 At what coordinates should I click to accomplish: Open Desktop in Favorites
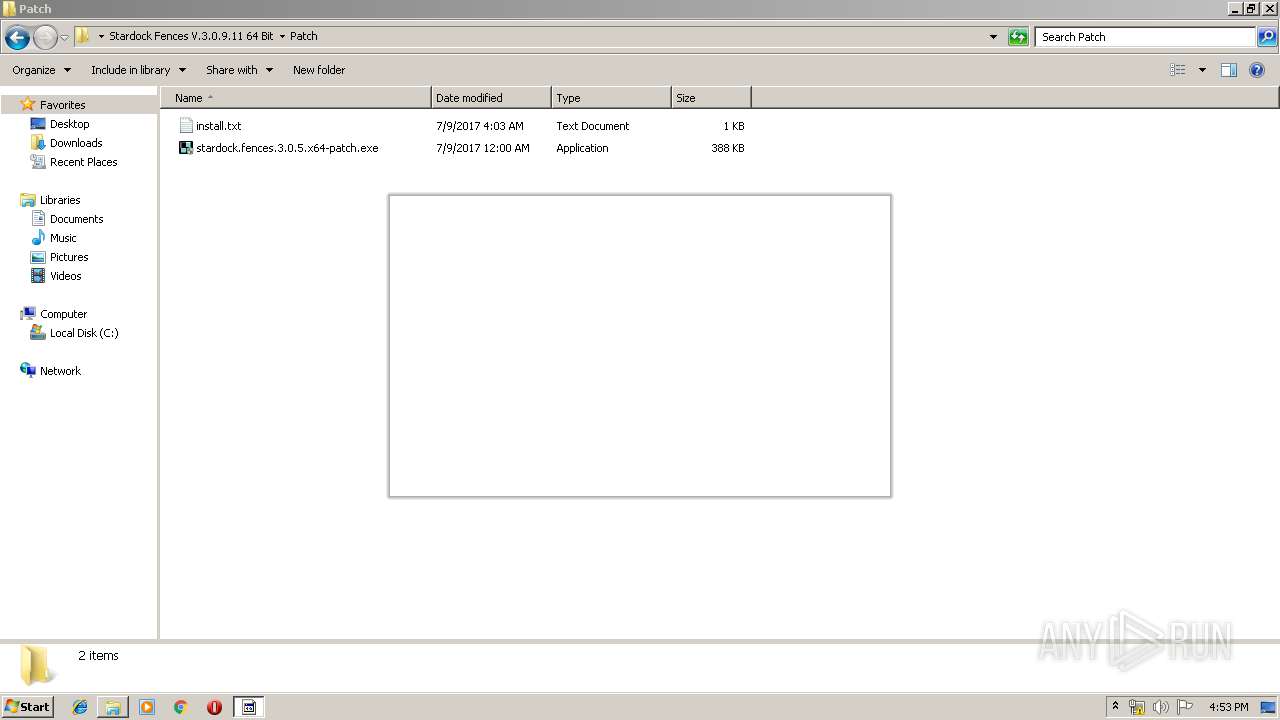coord(69,124)
